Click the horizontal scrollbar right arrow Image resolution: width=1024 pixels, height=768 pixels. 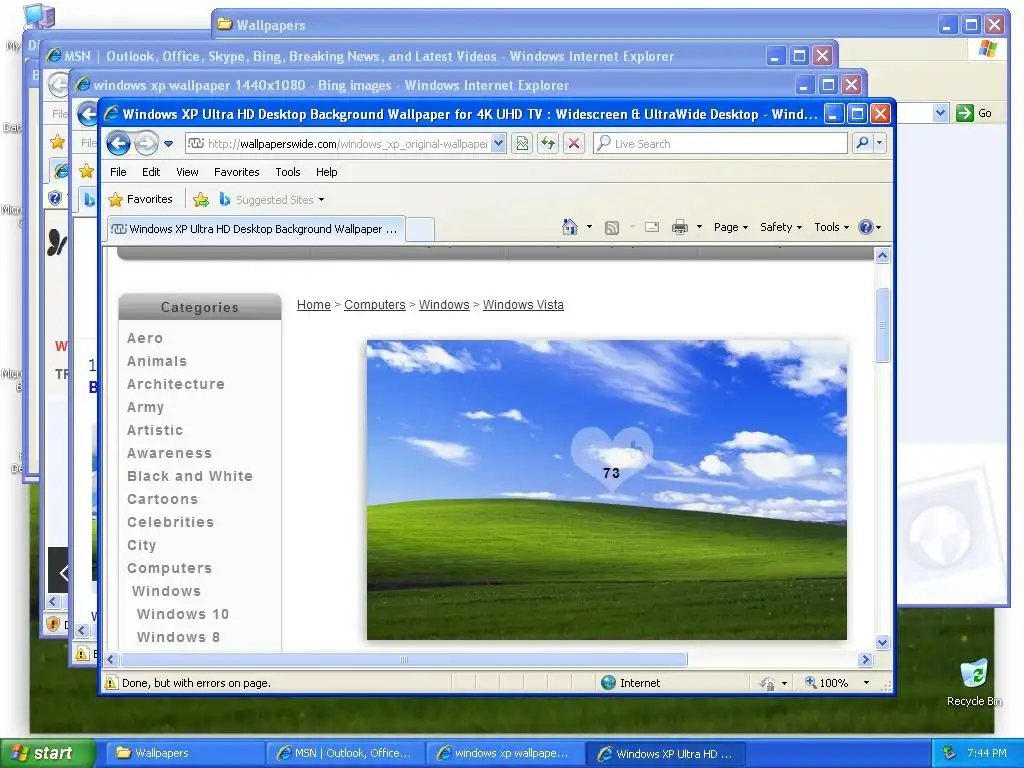[x=866, y=660]
